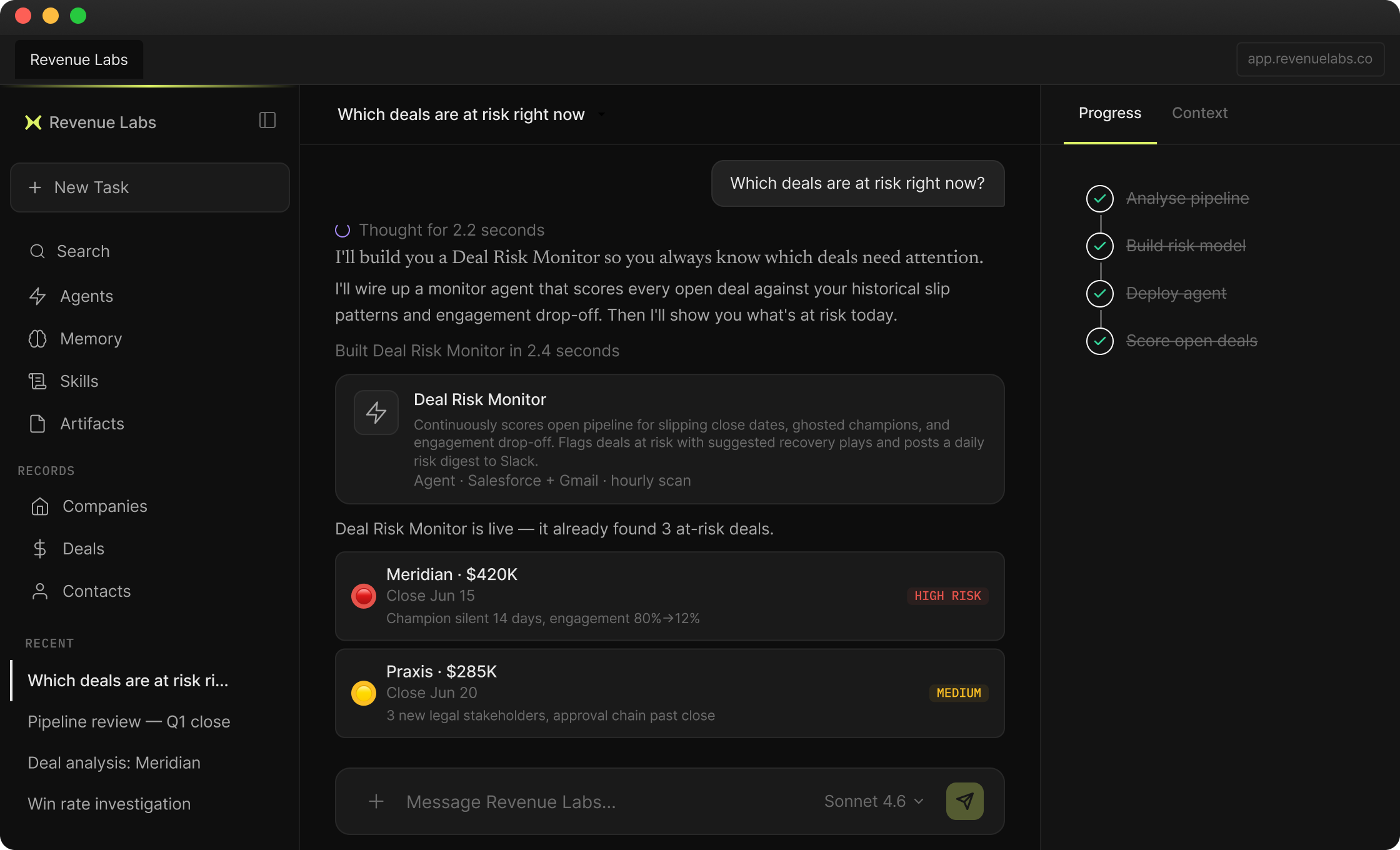Select the Progress tab
1400x850 pixels.
coord(1109,113)
